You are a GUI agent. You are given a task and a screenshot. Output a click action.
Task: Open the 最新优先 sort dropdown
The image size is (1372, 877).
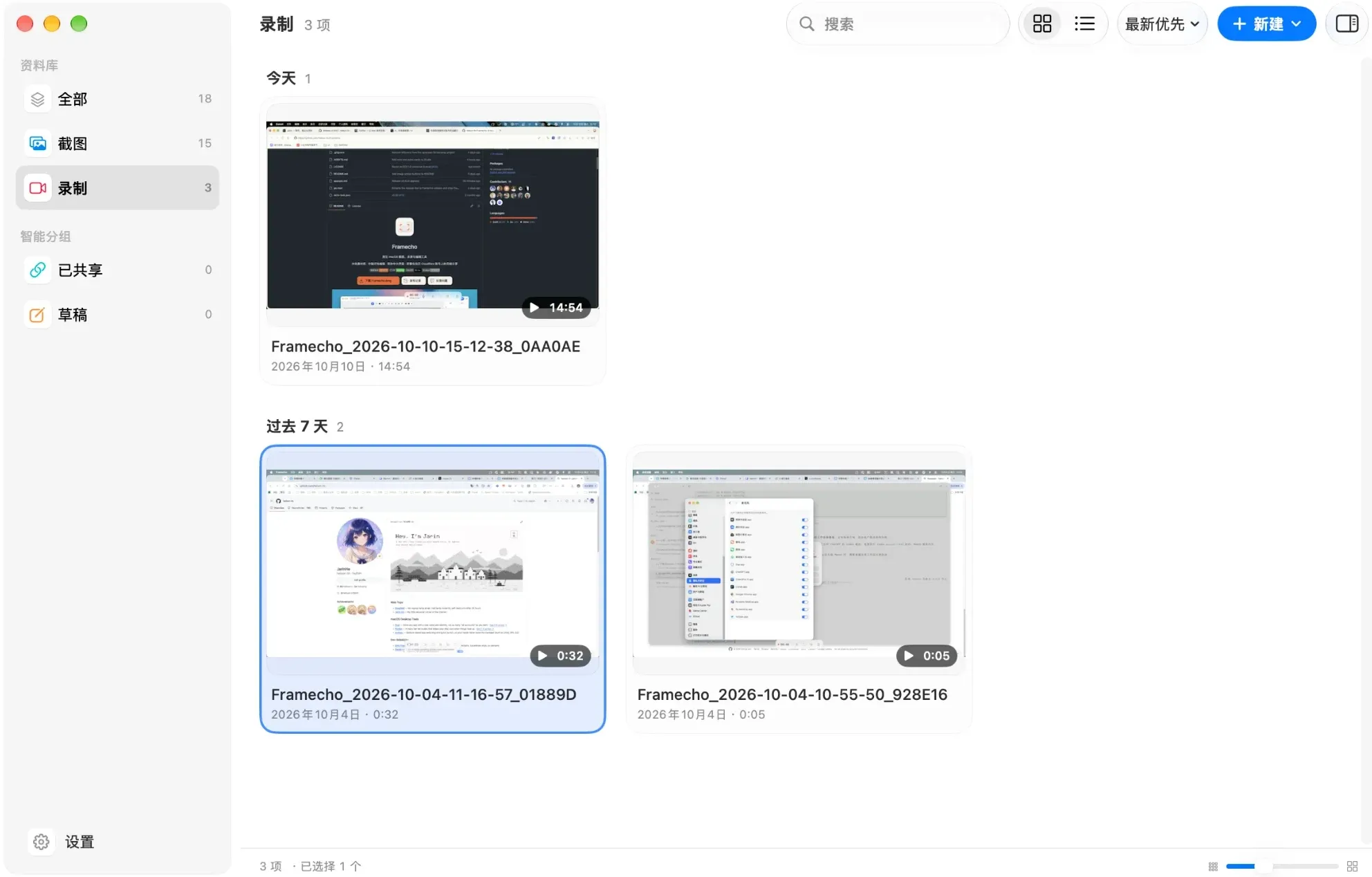(1162, 24)
